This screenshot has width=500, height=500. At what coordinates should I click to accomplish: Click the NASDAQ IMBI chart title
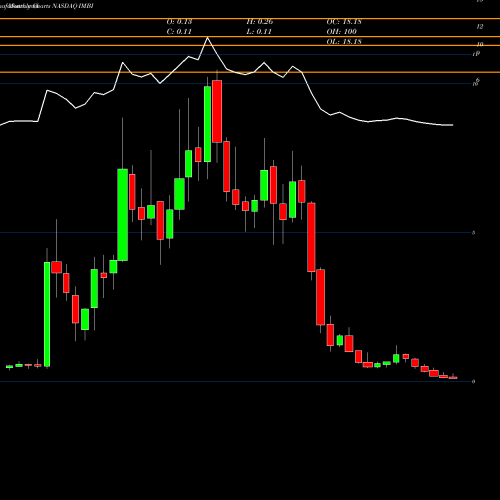point(47,6)
